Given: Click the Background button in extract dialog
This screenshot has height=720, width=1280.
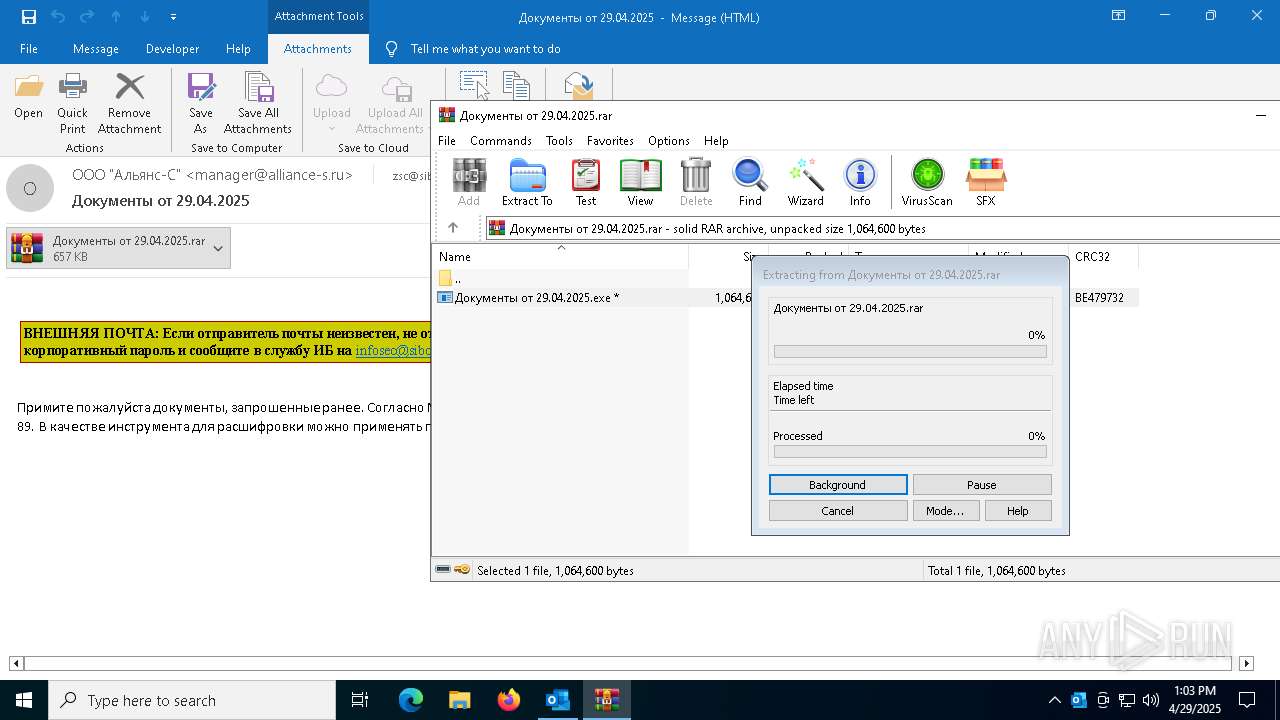Looking at the screenshot, I should click(838, 484).
